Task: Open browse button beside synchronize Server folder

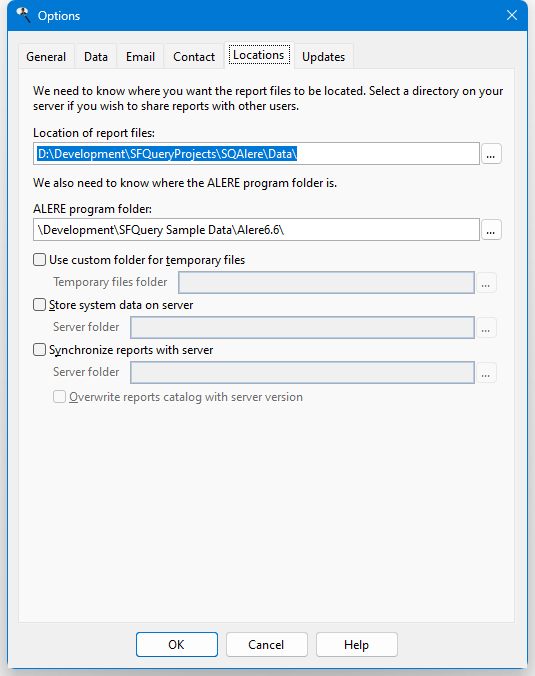Action: coord(486,372)
